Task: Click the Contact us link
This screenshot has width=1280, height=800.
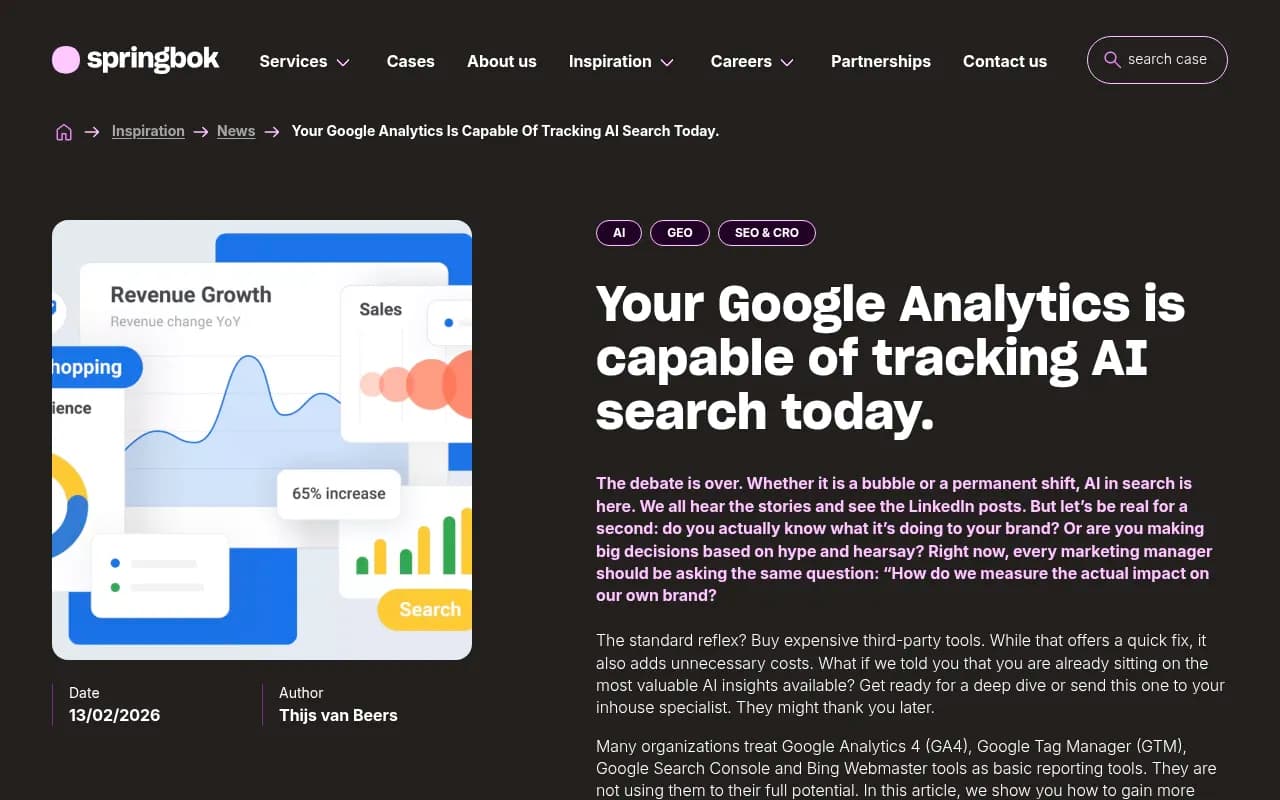Action: tap(1004, 61)
